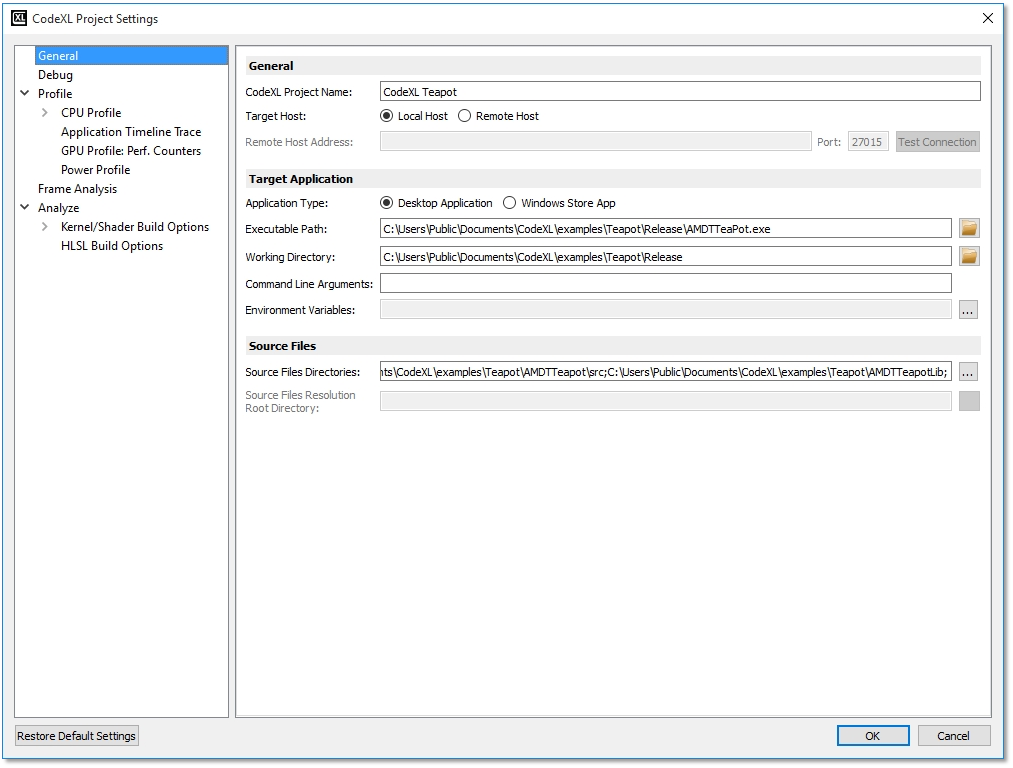Select Local Host radio button
This screenshot has height=768, width=1013.
click(386, 116)
